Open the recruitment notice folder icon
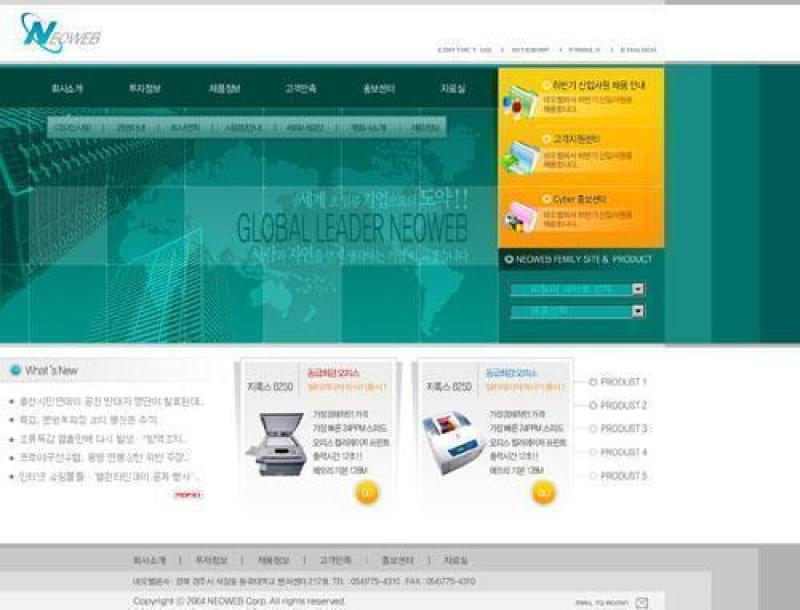The height and width of the screenshot is (610, 800). (520, 99)
